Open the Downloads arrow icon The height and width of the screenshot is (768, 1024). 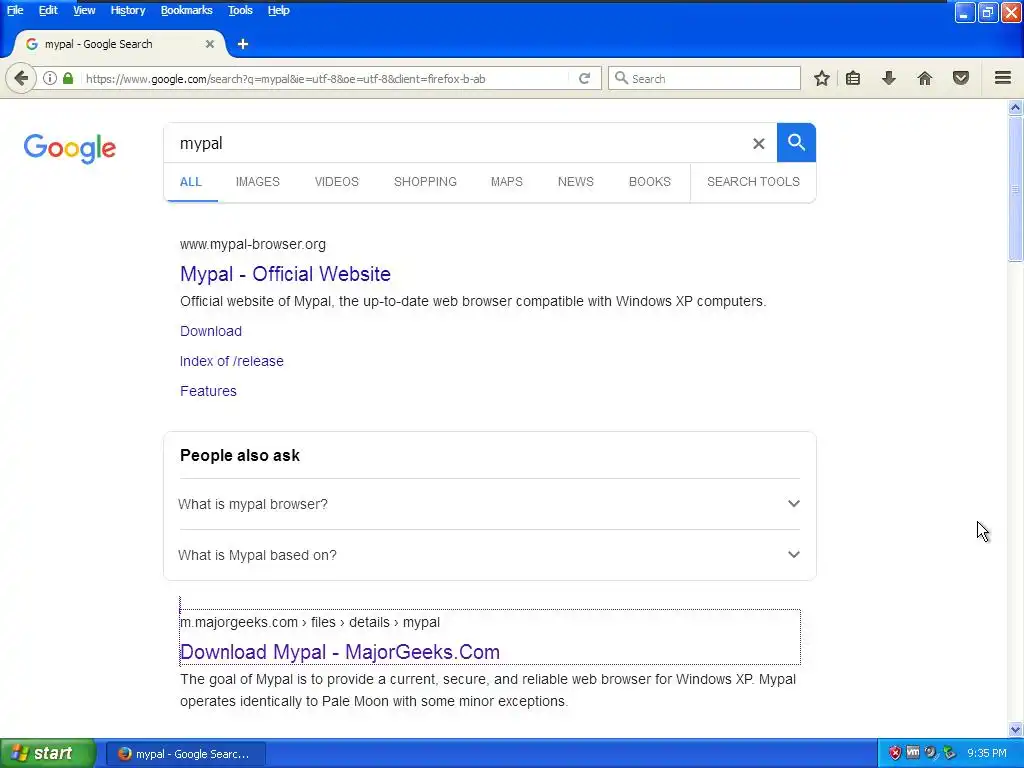[888, 78]
